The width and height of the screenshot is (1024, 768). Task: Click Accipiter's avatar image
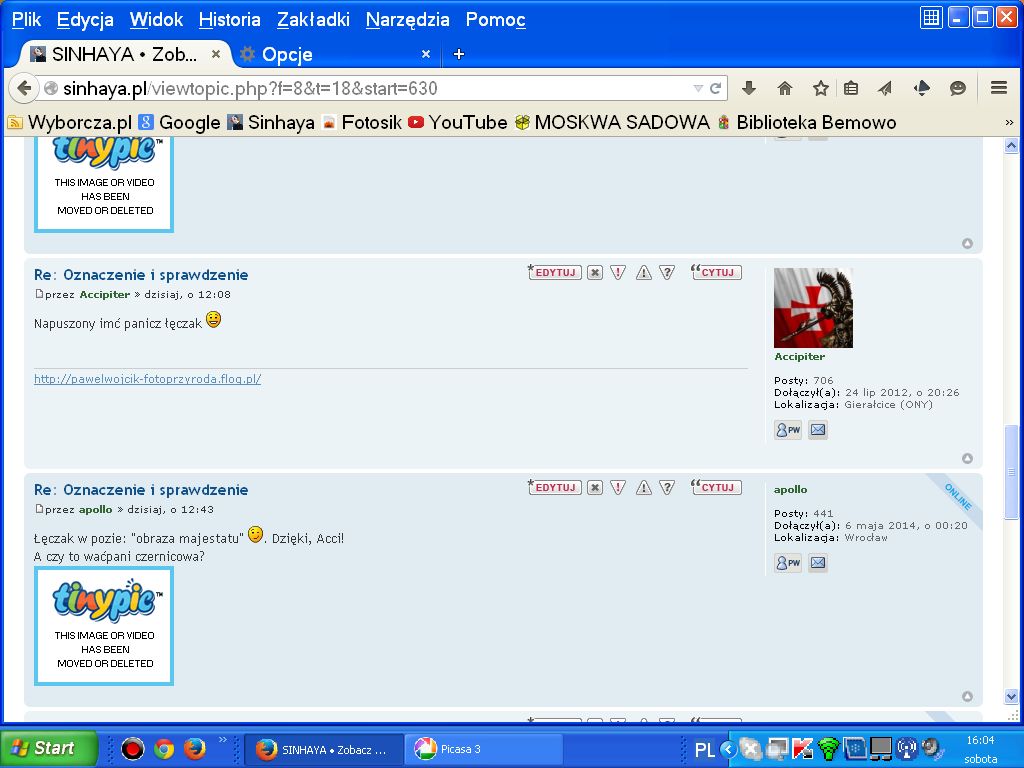coord(813,308)
